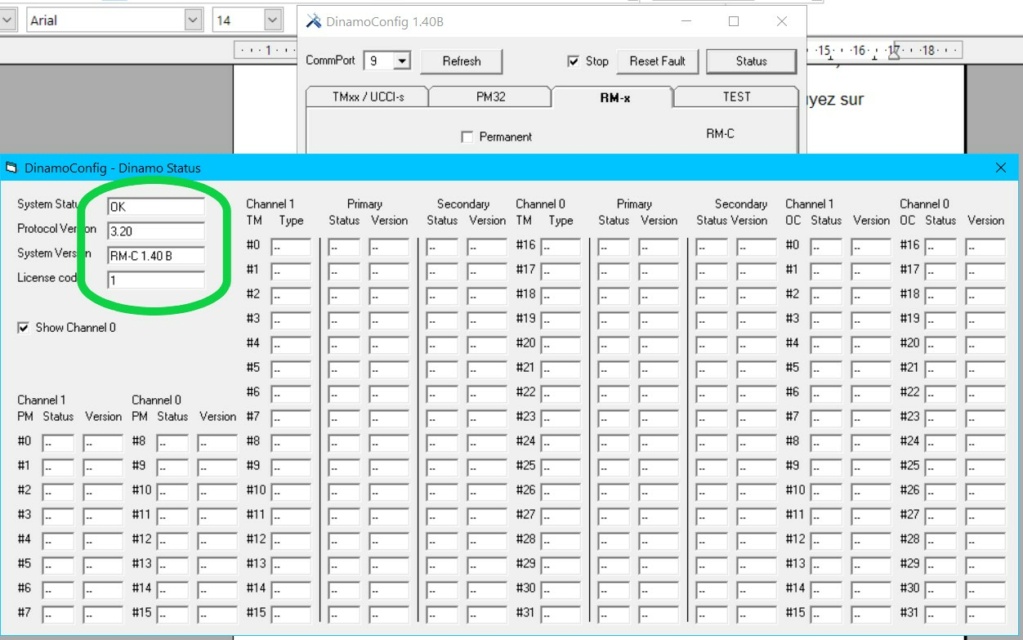Select the System Version field RM-C 1.40 B
Screen dimensions: 1023x640
pos(156,256)
